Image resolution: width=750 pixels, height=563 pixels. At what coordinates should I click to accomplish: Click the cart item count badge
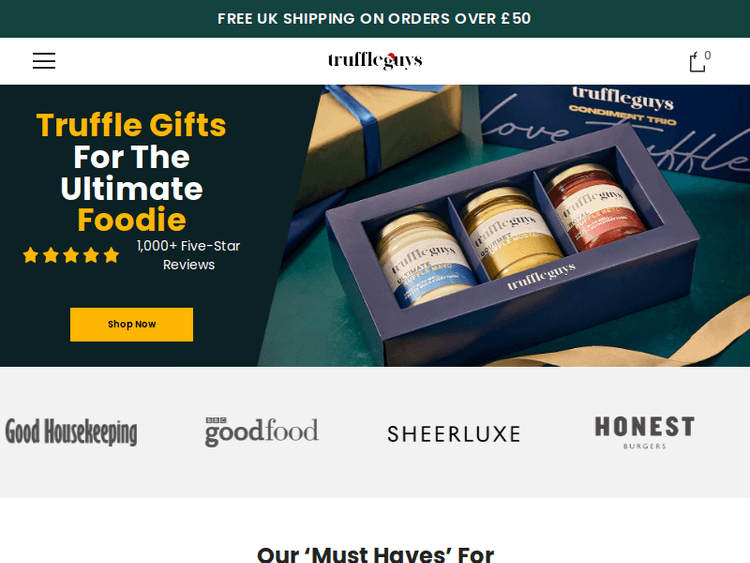coord(707,55)
